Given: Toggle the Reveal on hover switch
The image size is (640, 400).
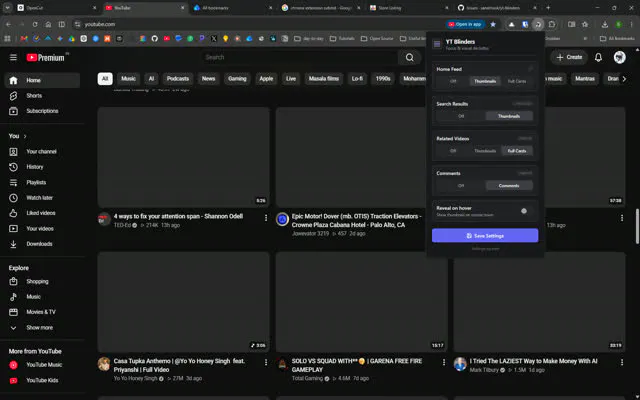Looking at the screenshot, I should click(x=524, y=211).
